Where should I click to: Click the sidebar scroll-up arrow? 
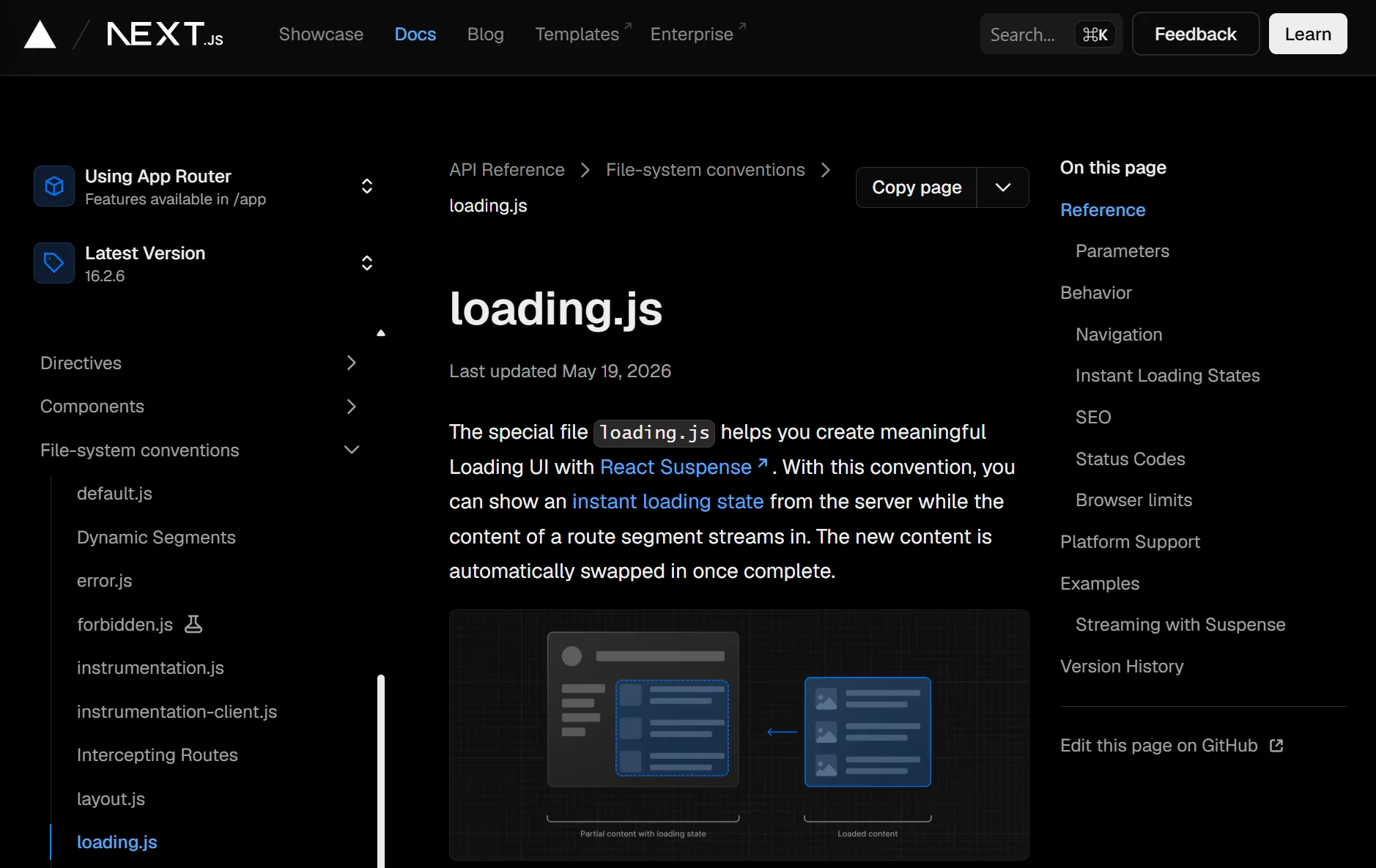click(381, 333)
